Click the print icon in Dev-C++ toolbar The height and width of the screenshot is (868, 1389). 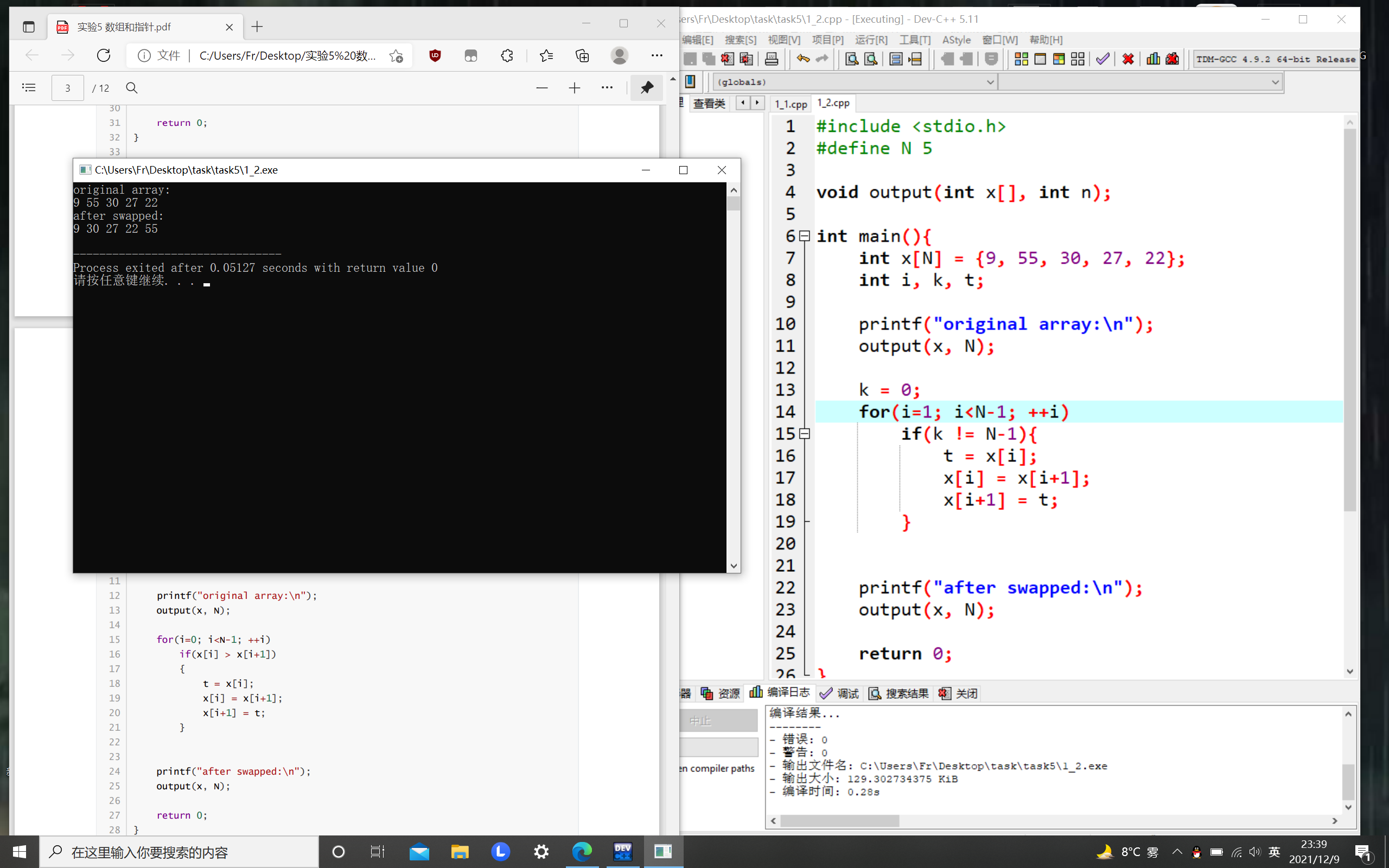[772, 59]
